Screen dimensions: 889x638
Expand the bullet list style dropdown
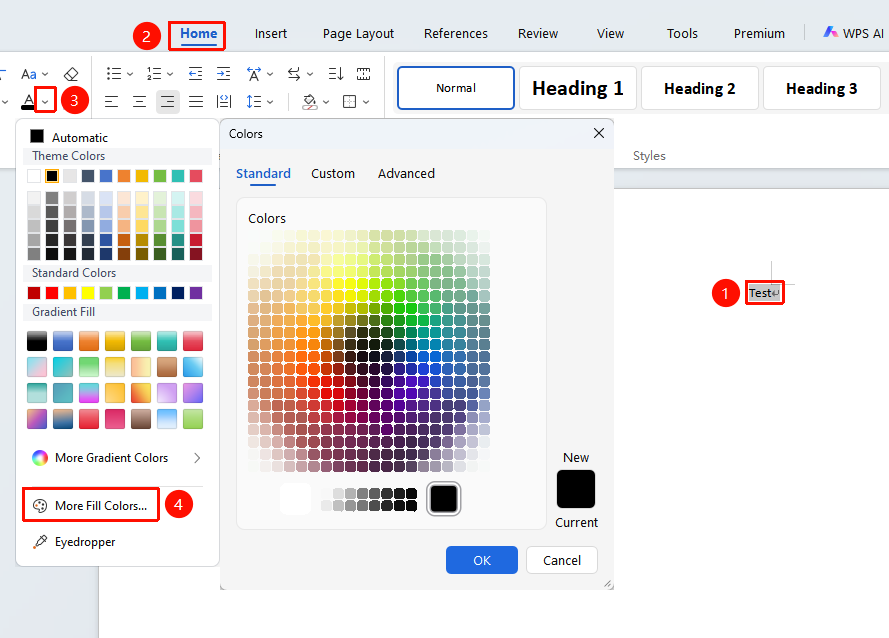130,74
